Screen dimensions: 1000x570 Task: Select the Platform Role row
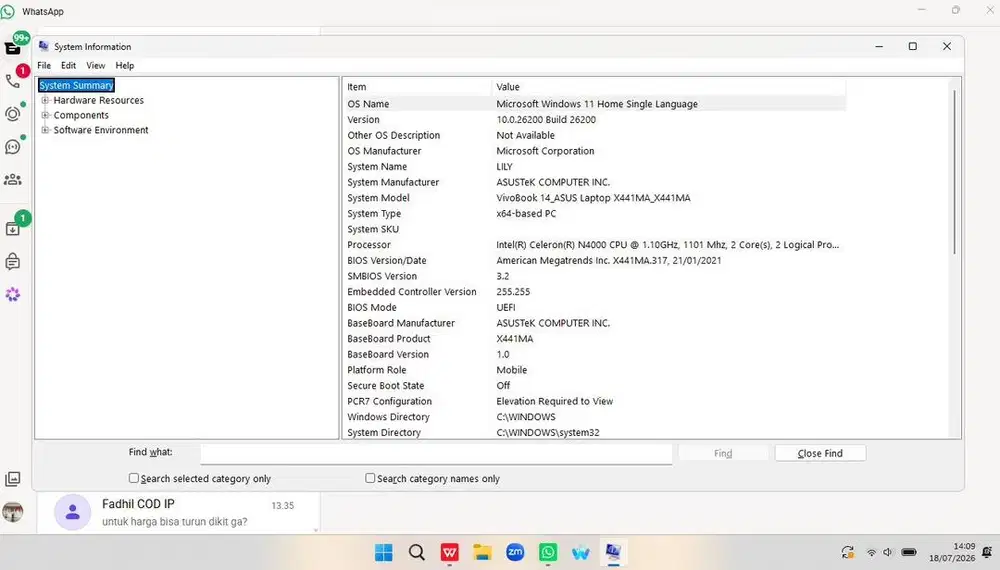coord(594,370)
